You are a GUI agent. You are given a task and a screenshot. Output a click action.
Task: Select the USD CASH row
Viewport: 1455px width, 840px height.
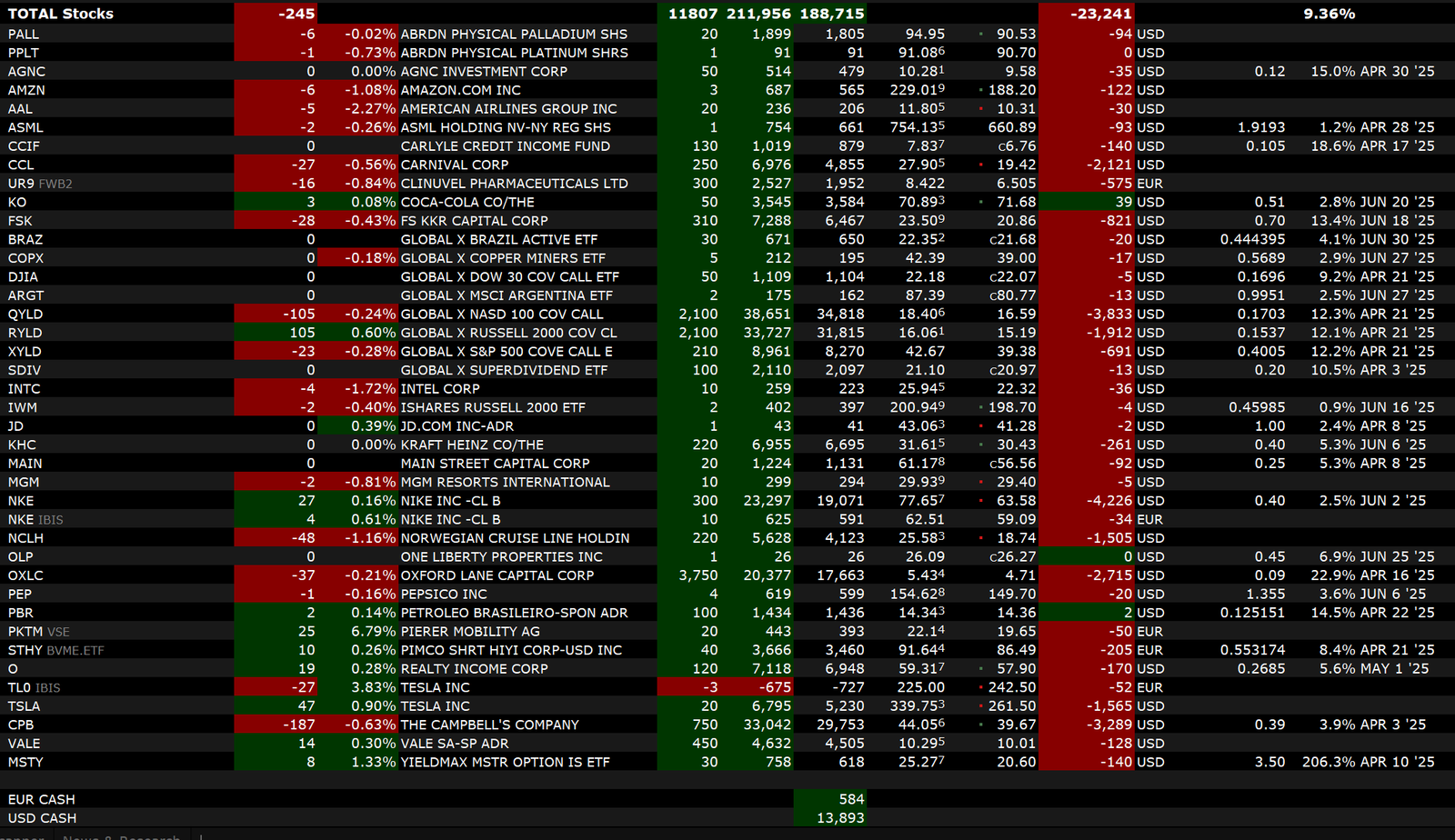tap(43, 818)
